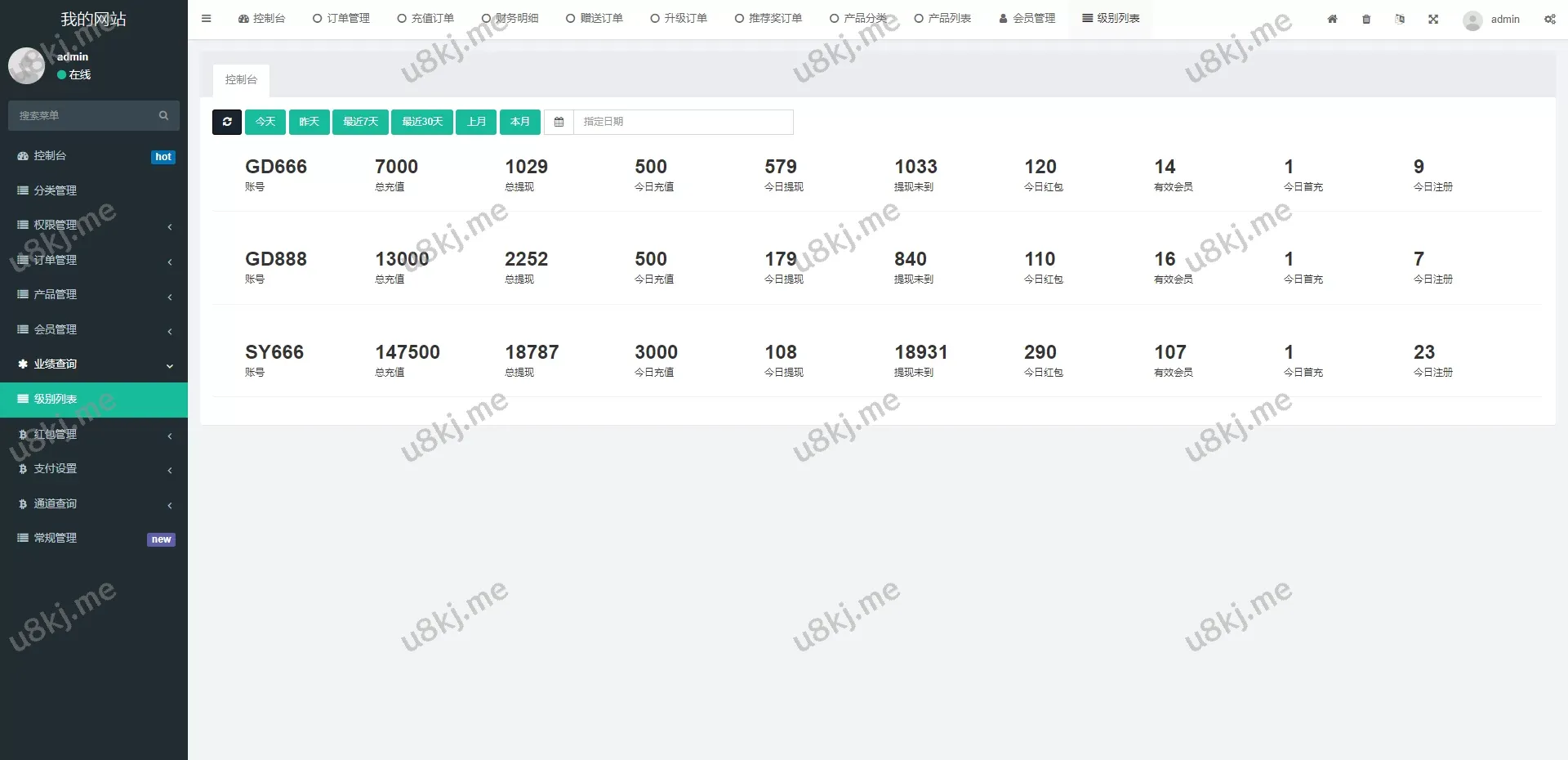Open the language translation icon

coord(1400,19)
